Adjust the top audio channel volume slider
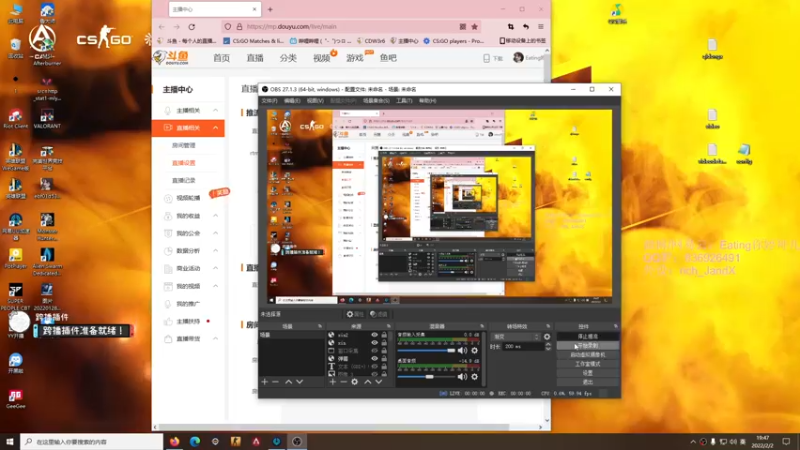 pos(426,351)
